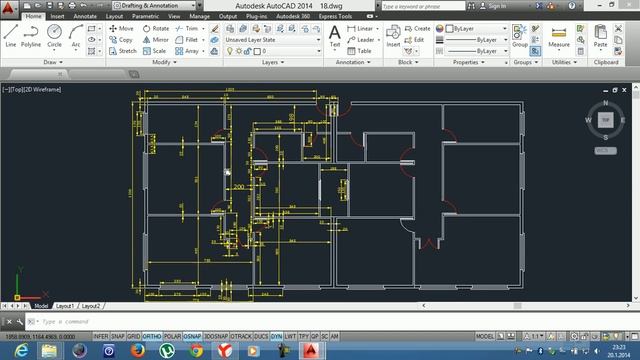Click the Sign In link
This screenshot has height=360, width=640.
tap(497, 6)
